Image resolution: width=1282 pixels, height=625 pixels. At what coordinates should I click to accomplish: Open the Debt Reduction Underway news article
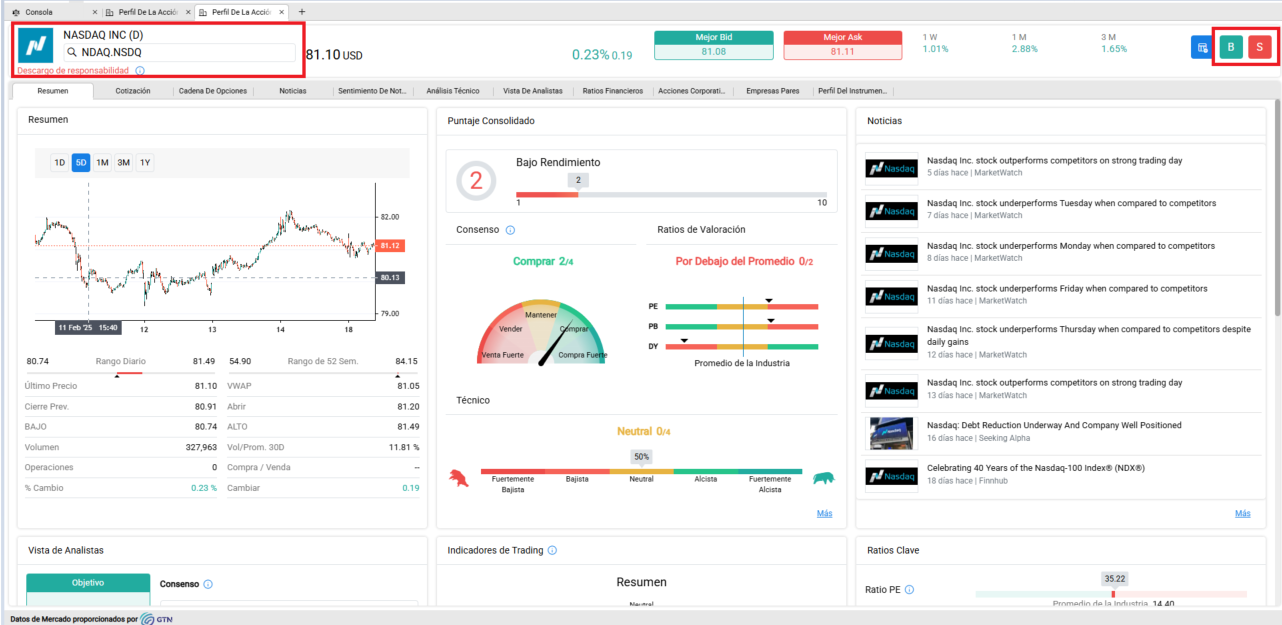1054,425
